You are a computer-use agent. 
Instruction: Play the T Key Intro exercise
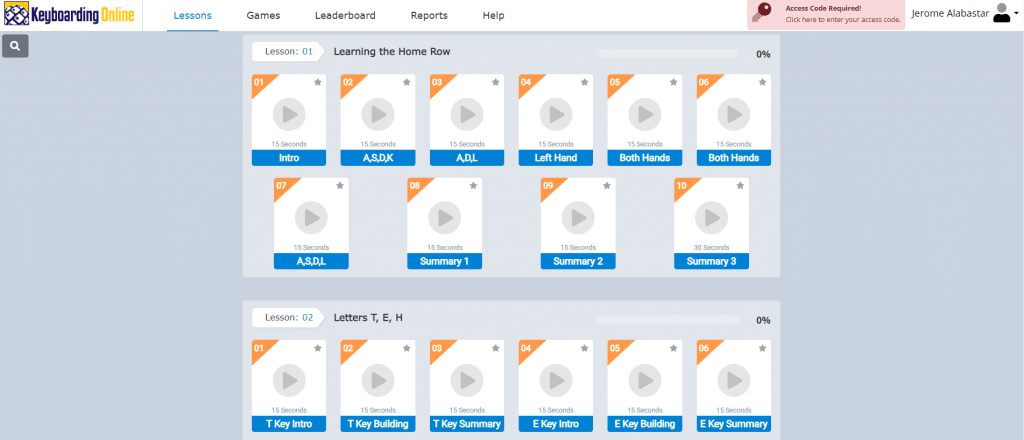tap(289, 380)
